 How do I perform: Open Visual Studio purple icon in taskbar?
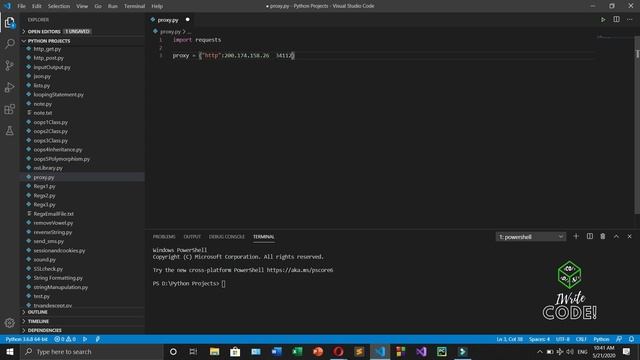tap(421, 352)
